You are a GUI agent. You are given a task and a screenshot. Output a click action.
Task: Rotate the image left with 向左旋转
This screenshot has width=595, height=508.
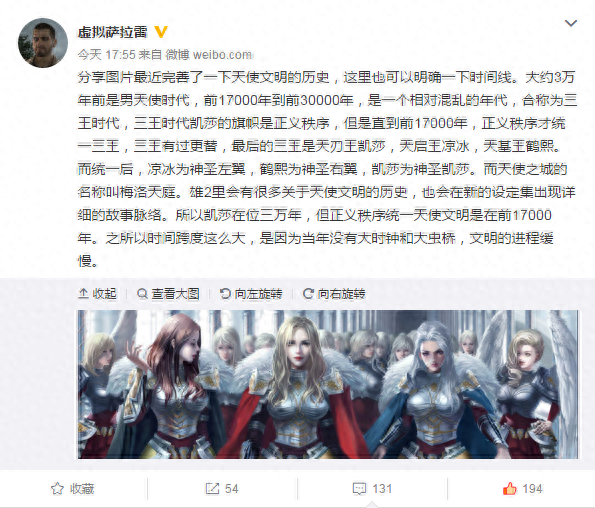(251, 294)
